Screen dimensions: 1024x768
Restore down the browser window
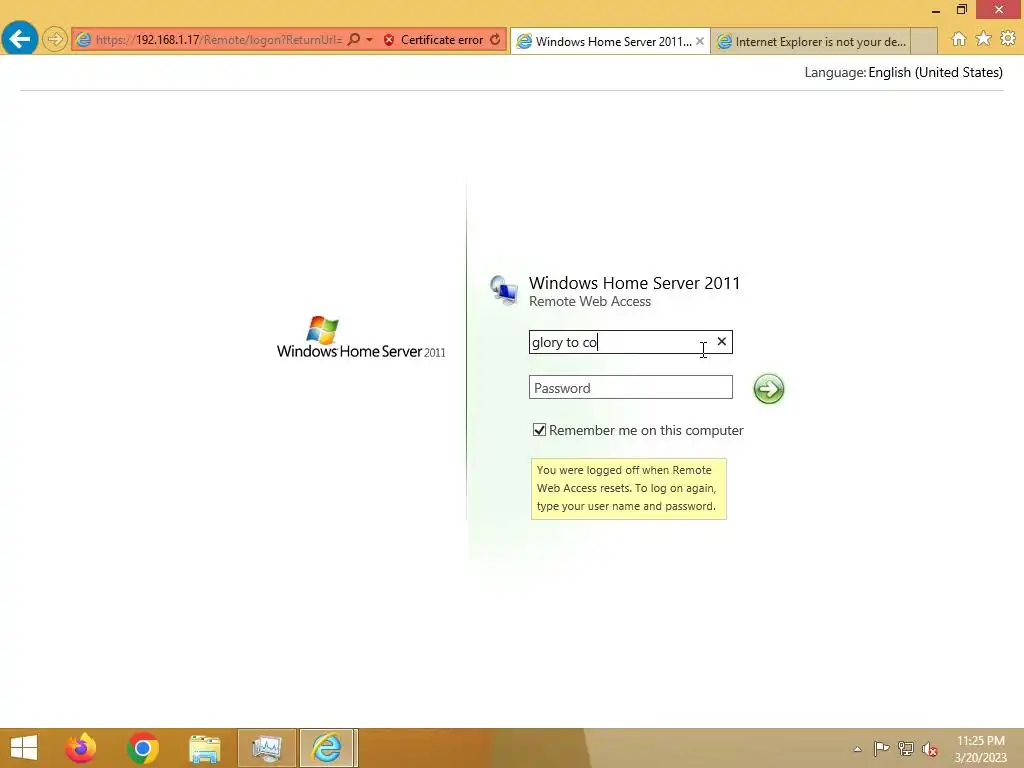coord(962,10)
